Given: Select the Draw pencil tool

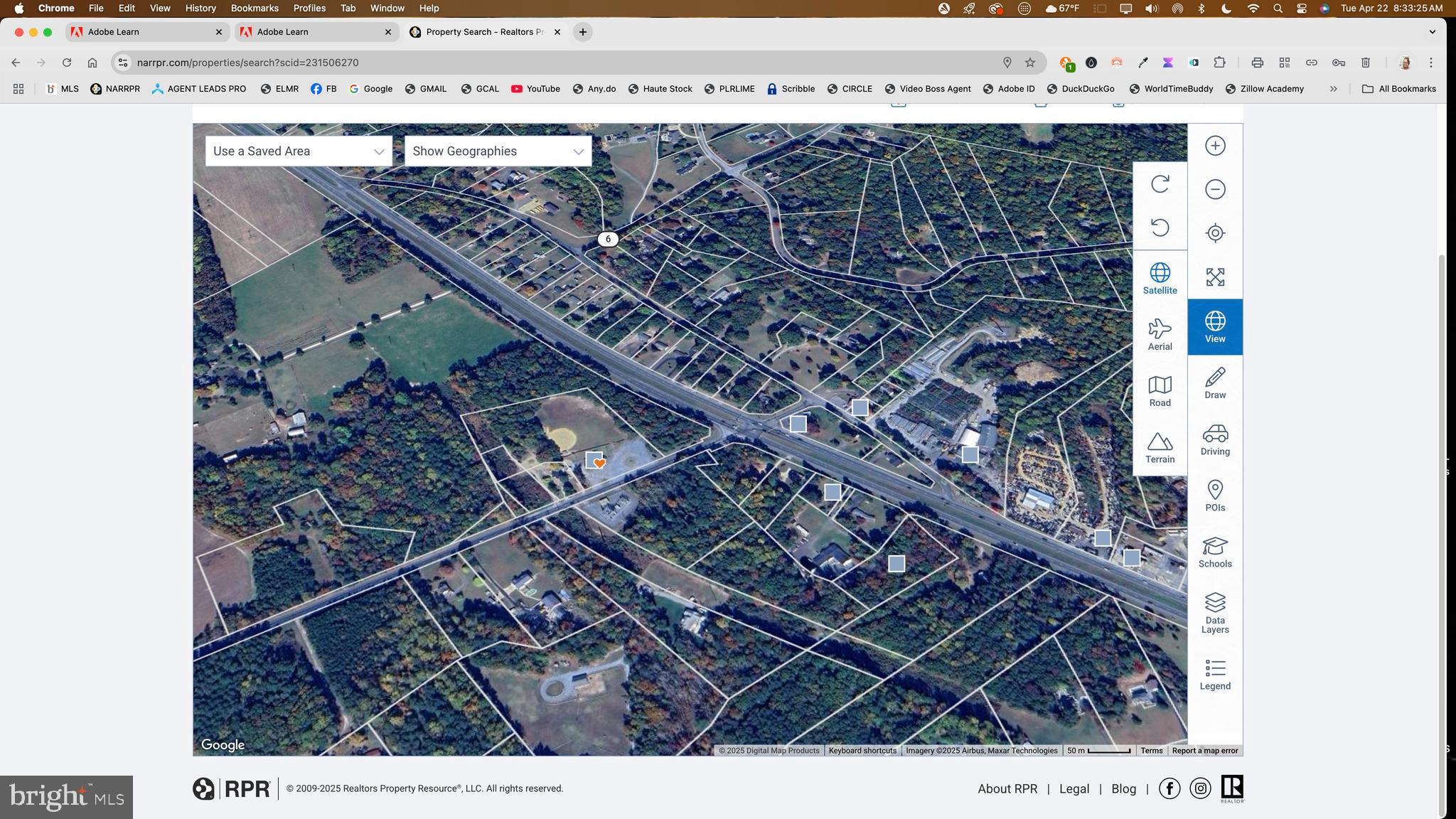Looking at the screenshot, I should pos(1215,382).
